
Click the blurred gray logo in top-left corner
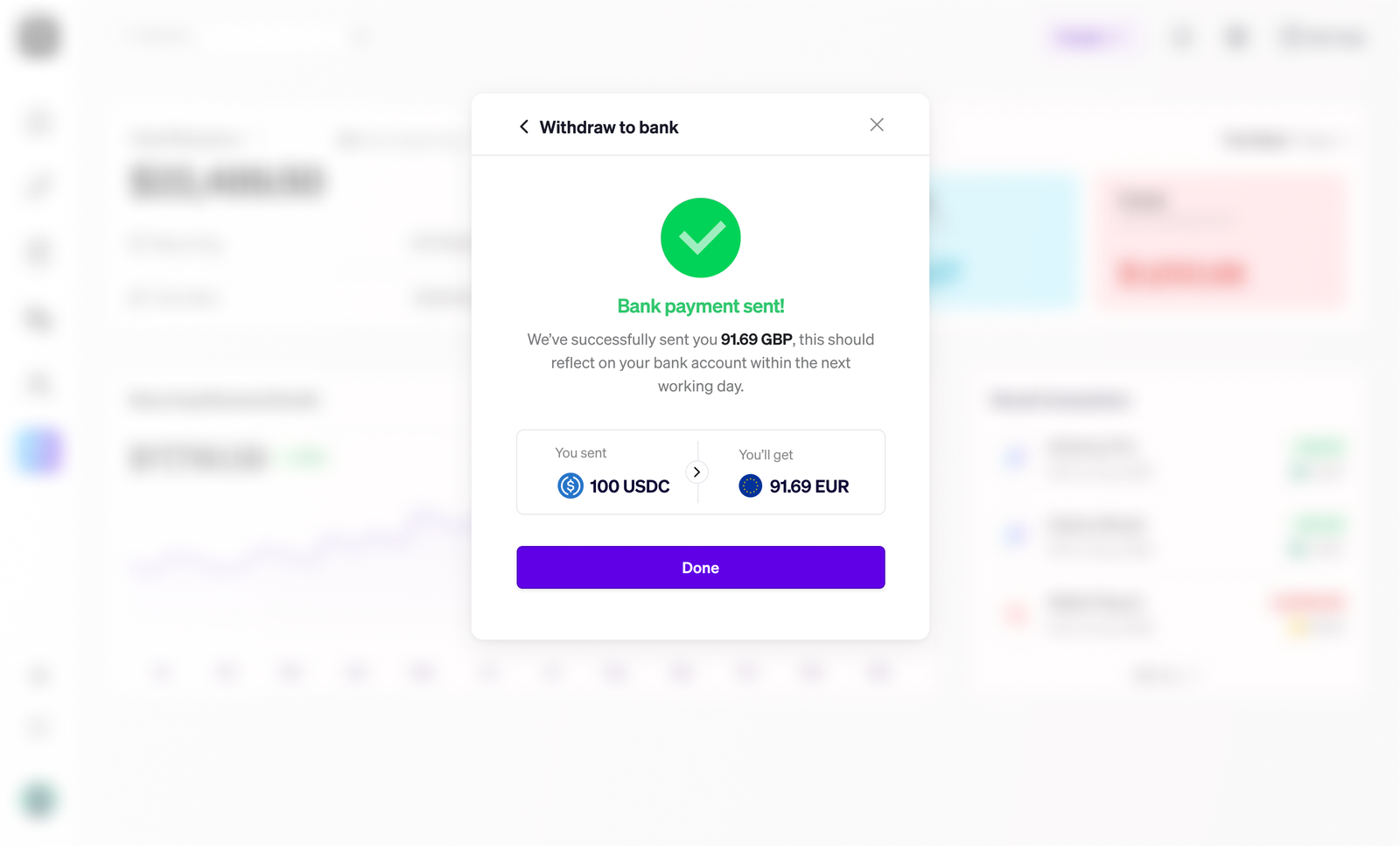pyautogui.click(x=38, y=36)
